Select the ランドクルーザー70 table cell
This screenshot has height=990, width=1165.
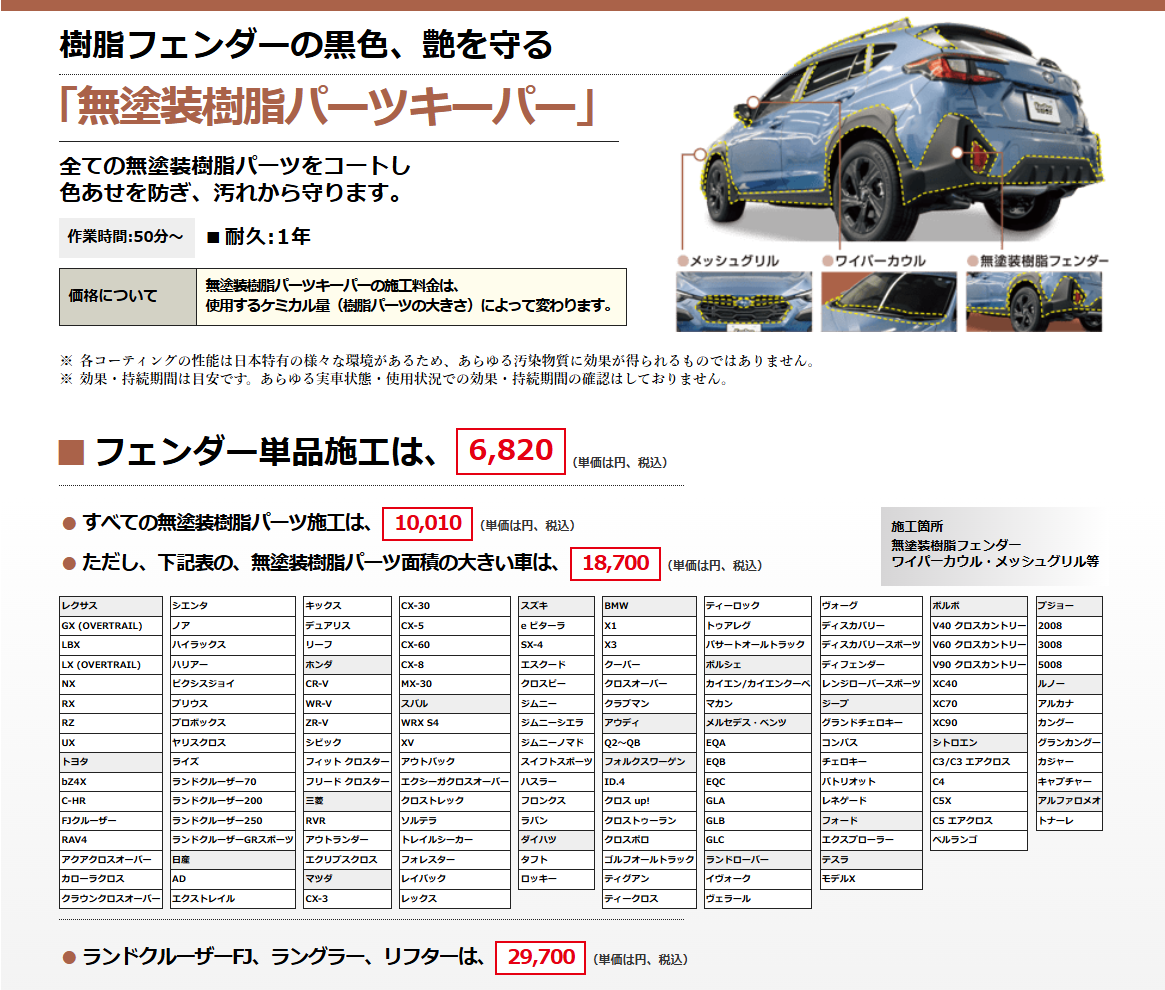pyautogui.click(x=233, y=781)
